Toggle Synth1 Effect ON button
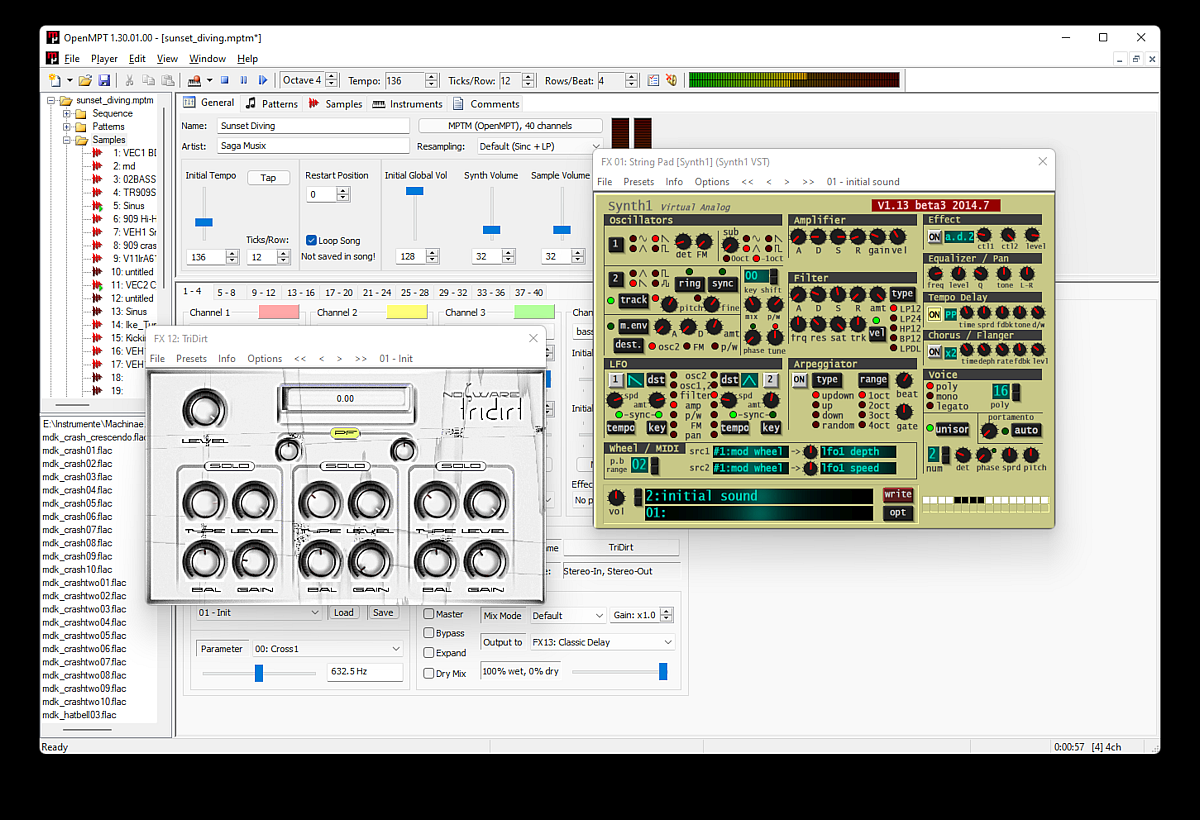 [x=934, y=237]
